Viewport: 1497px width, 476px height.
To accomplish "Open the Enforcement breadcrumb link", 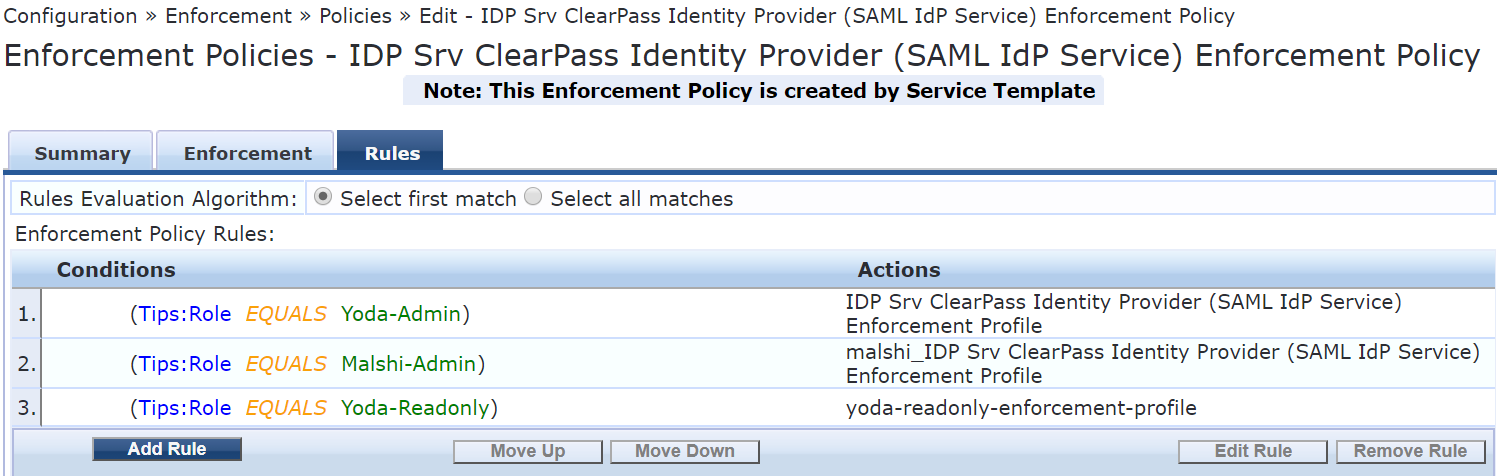I will click(228, 16).
